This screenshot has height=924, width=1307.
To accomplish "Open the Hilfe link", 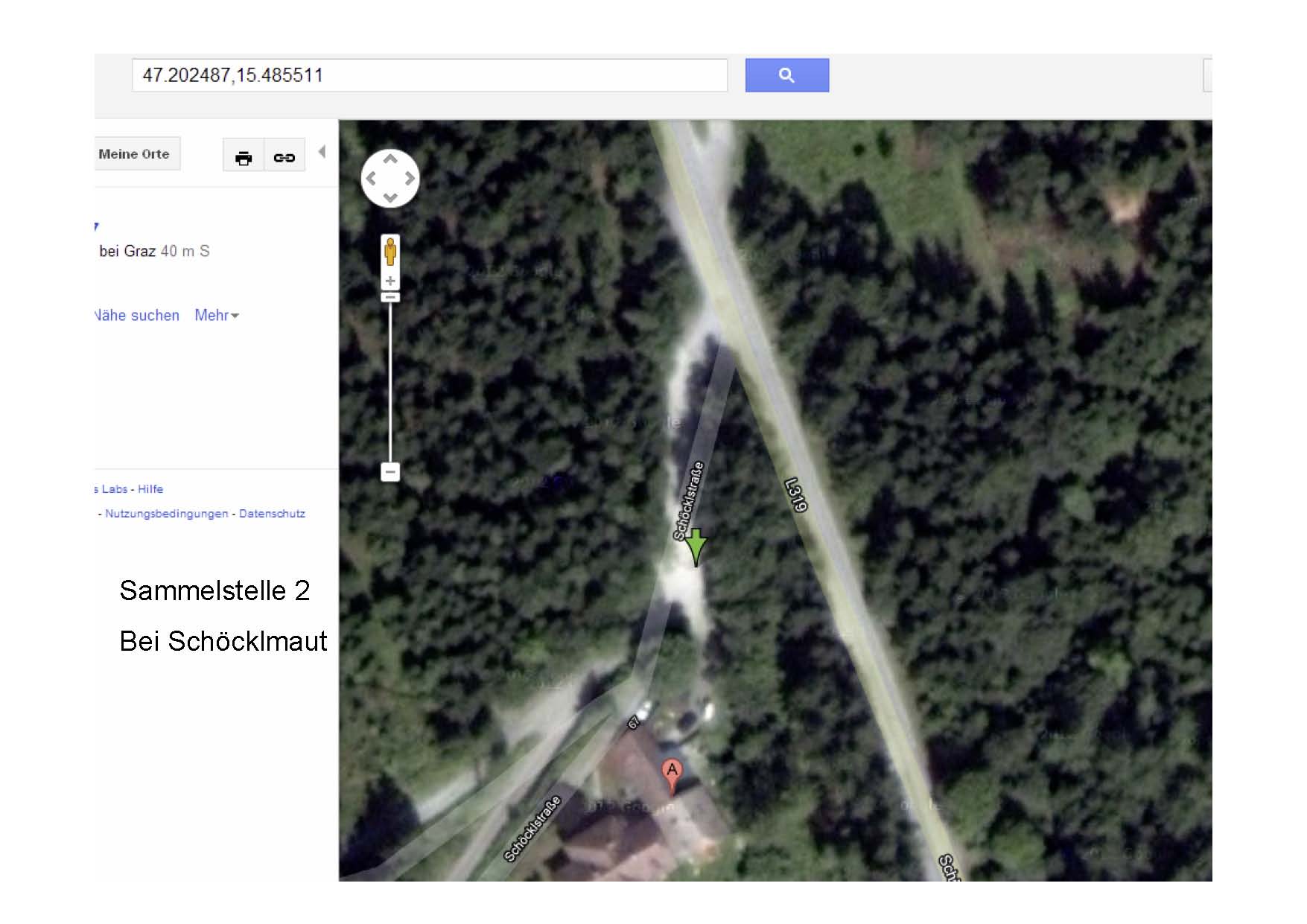I will coord(150,489).
